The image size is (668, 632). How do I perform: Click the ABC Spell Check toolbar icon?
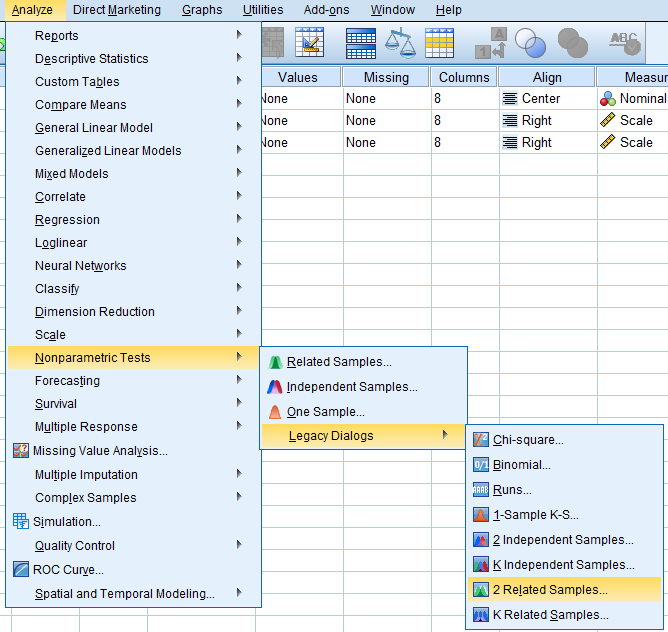(x=625, y=43)
